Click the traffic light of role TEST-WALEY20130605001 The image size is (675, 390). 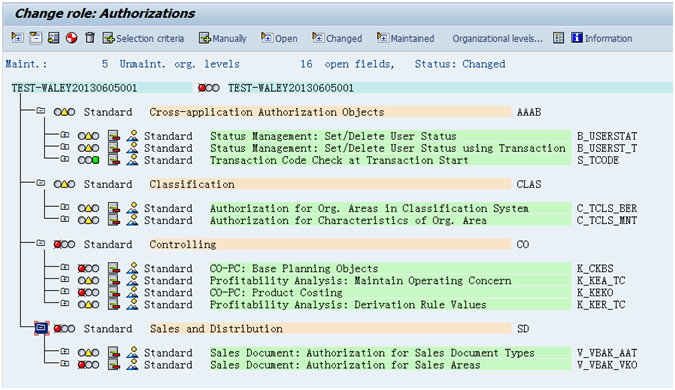tap(209, 88)
